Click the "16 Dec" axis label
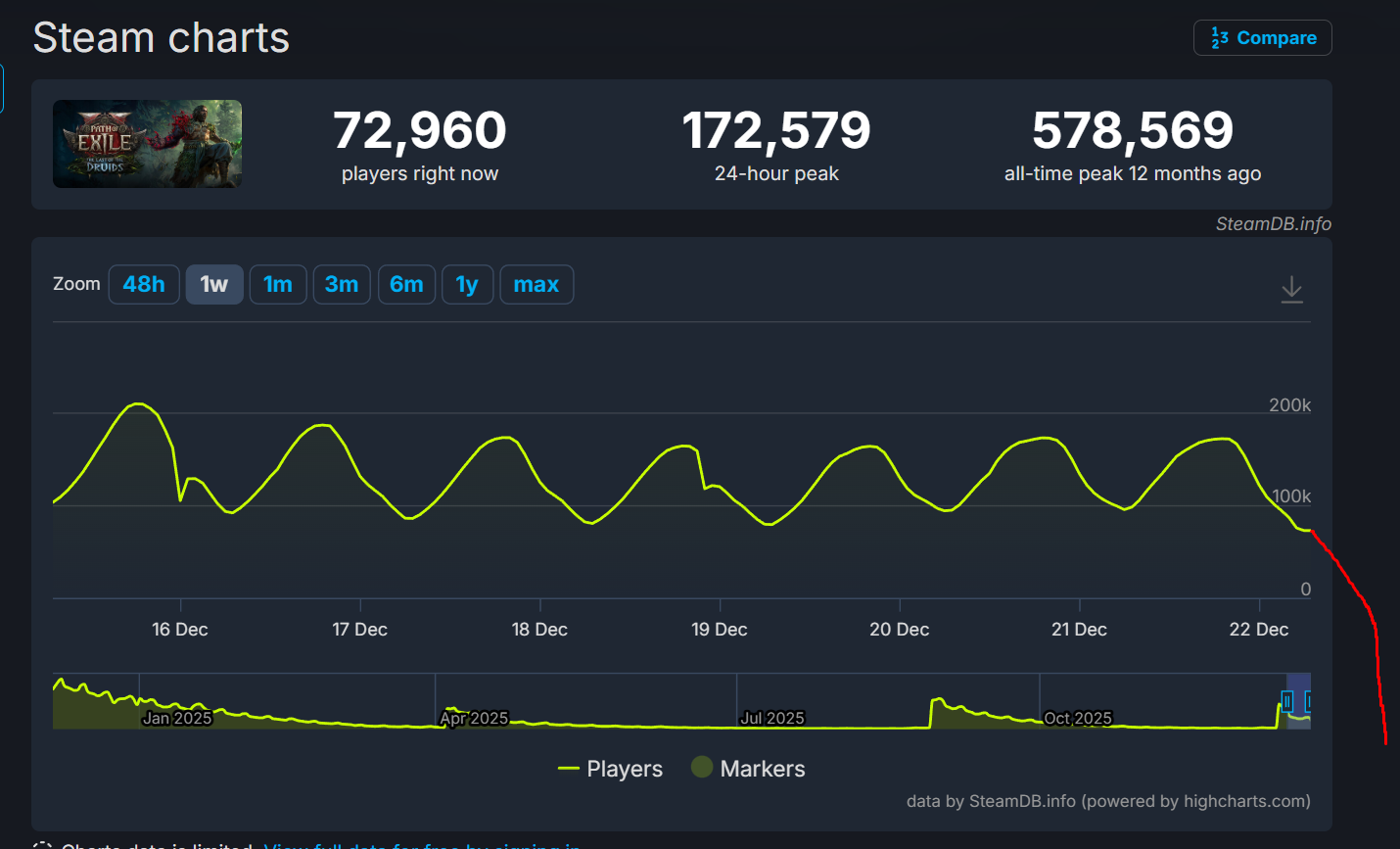 (x=180, y=630)
